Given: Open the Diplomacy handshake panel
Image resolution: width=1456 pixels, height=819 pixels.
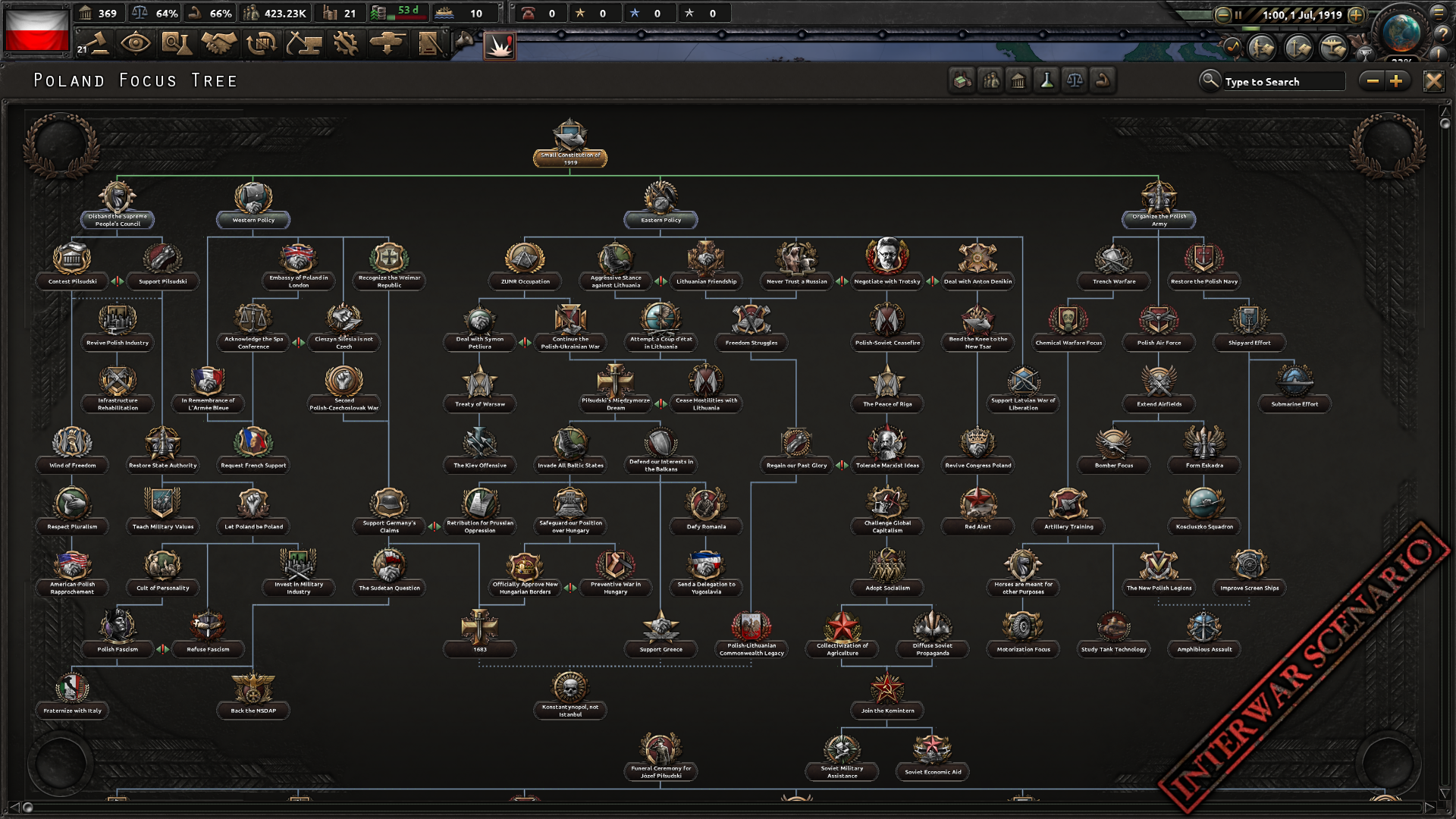Looking at the screenshot, I should coord(218,43).
